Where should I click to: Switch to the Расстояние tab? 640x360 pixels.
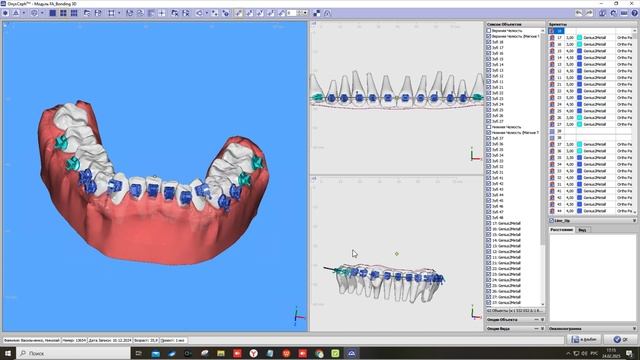(562, 230)
